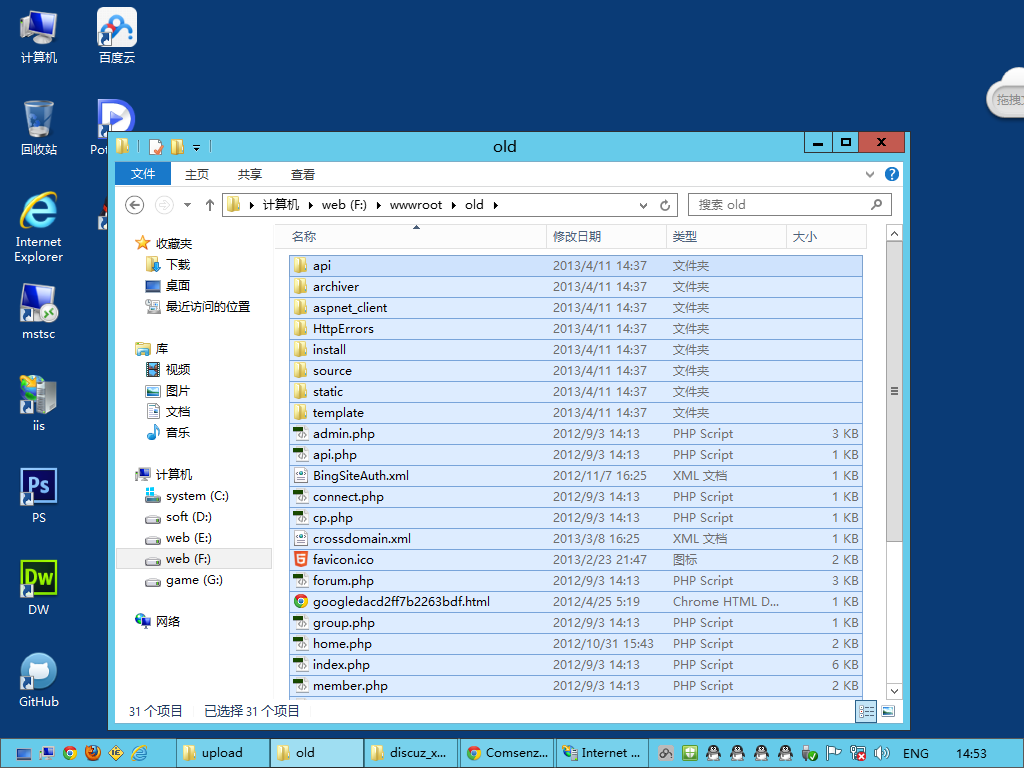Select web (E:) drive

pos(179,537)
